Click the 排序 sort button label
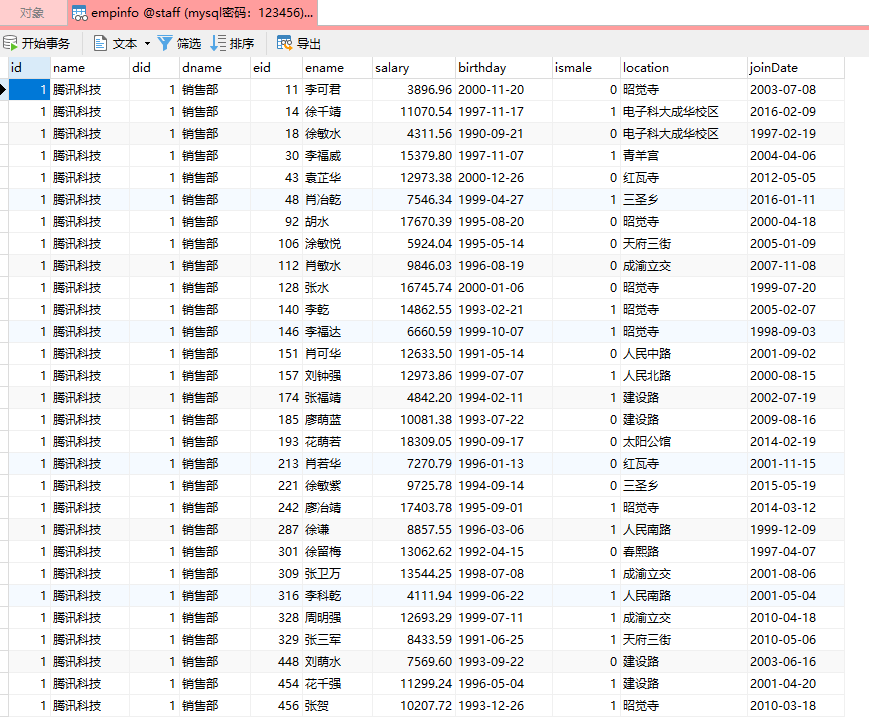The height and width of the screenshot is (723, 869). (x=242, y=44)
